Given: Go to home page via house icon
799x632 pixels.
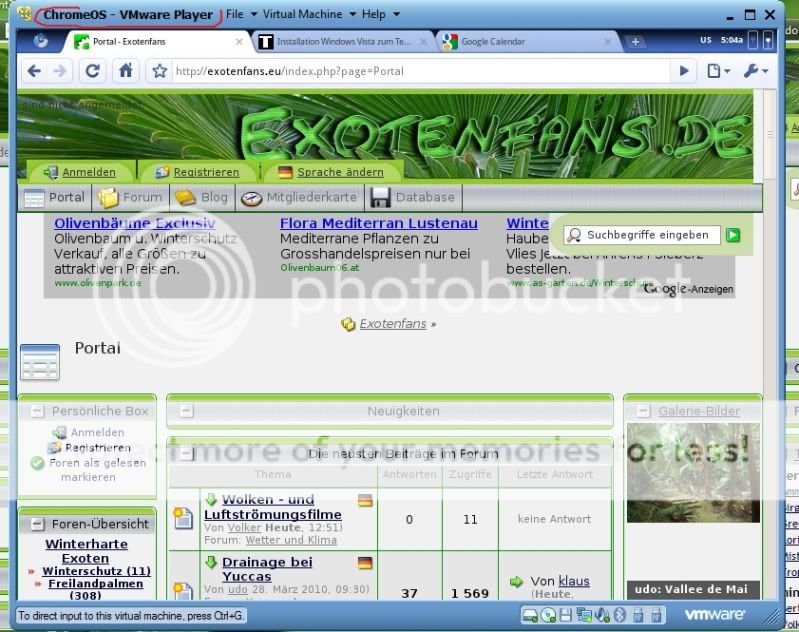Looking at the screenshot, I should 125,71.
